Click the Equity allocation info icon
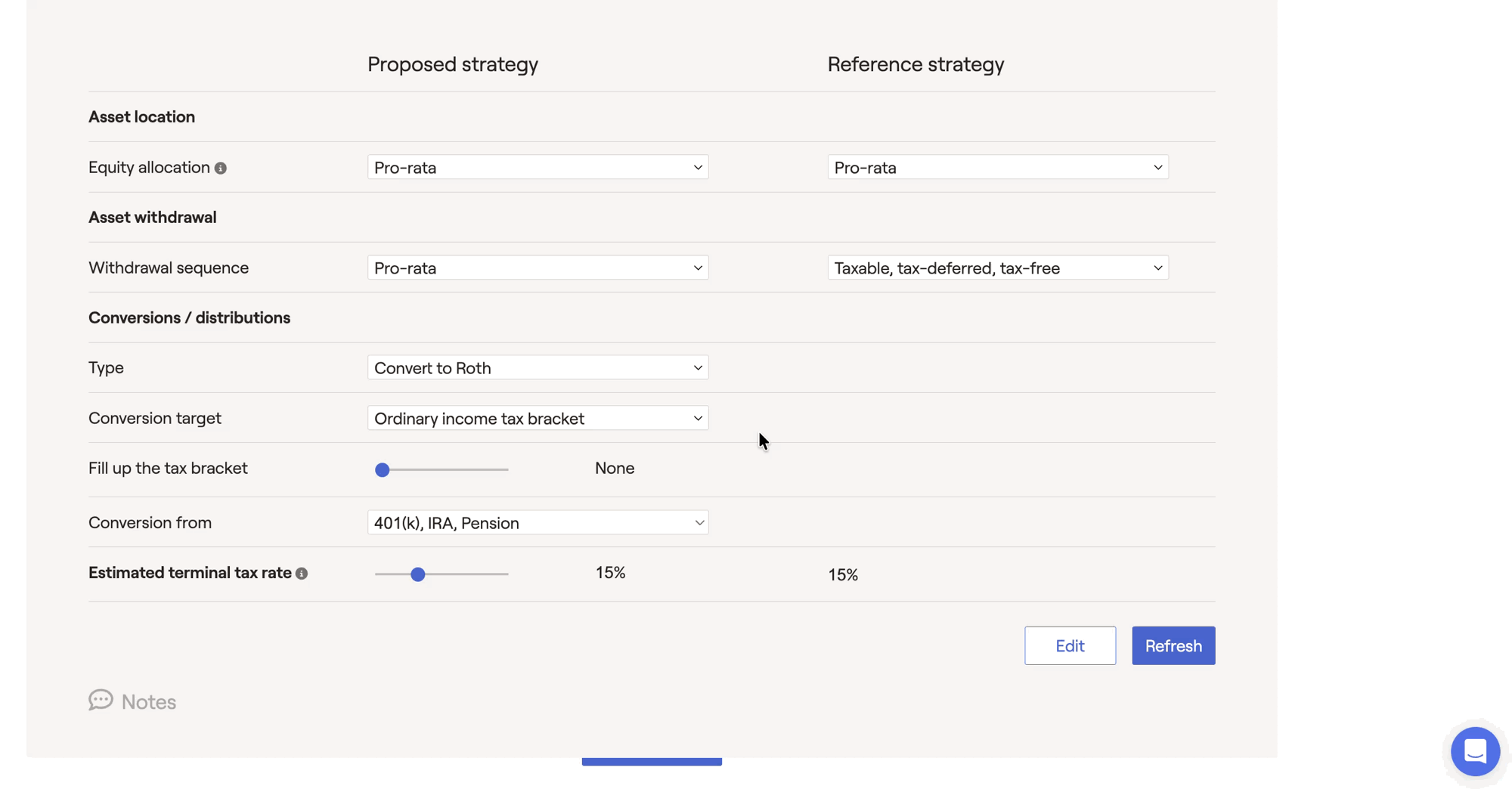 pos(220,168)
